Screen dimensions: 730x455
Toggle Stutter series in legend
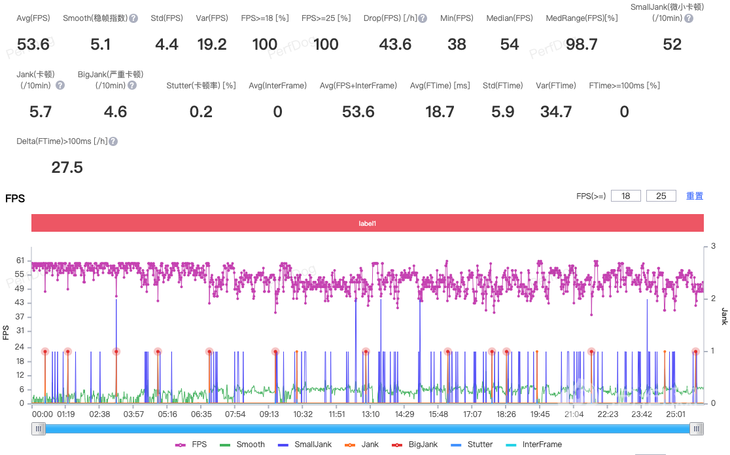[473, 444]
